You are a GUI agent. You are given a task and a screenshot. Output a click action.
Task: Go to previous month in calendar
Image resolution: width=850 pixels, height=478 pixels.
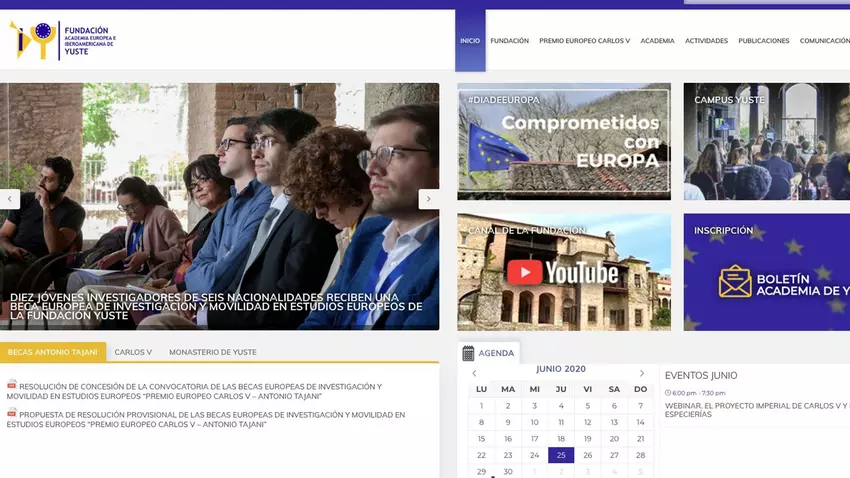(x=474, y=373)
